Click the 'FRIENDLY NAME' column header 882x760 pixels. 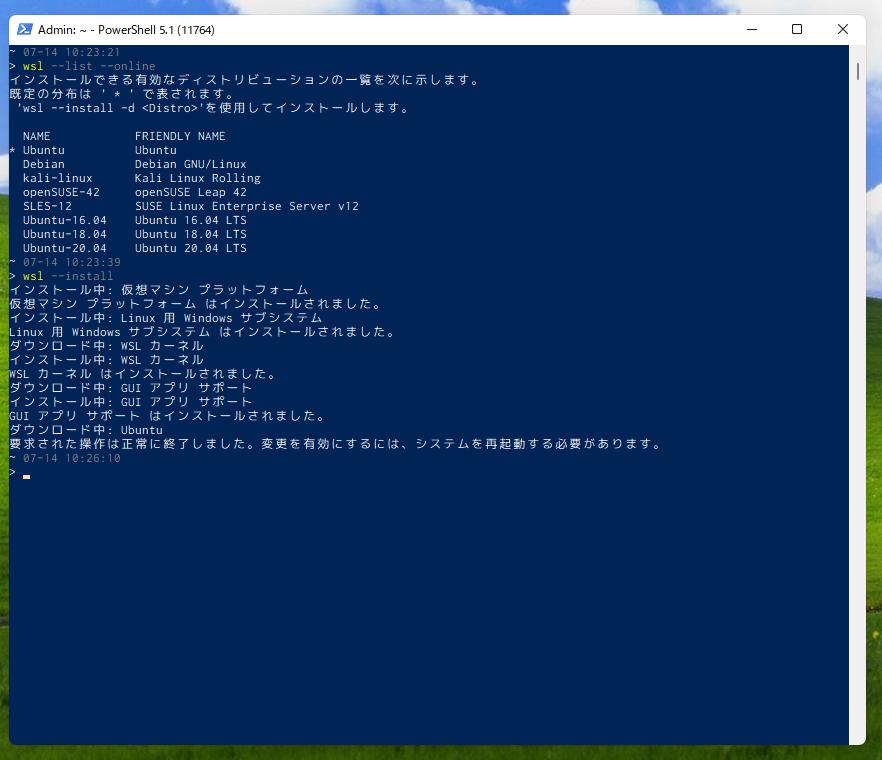(x=180, y=136)
